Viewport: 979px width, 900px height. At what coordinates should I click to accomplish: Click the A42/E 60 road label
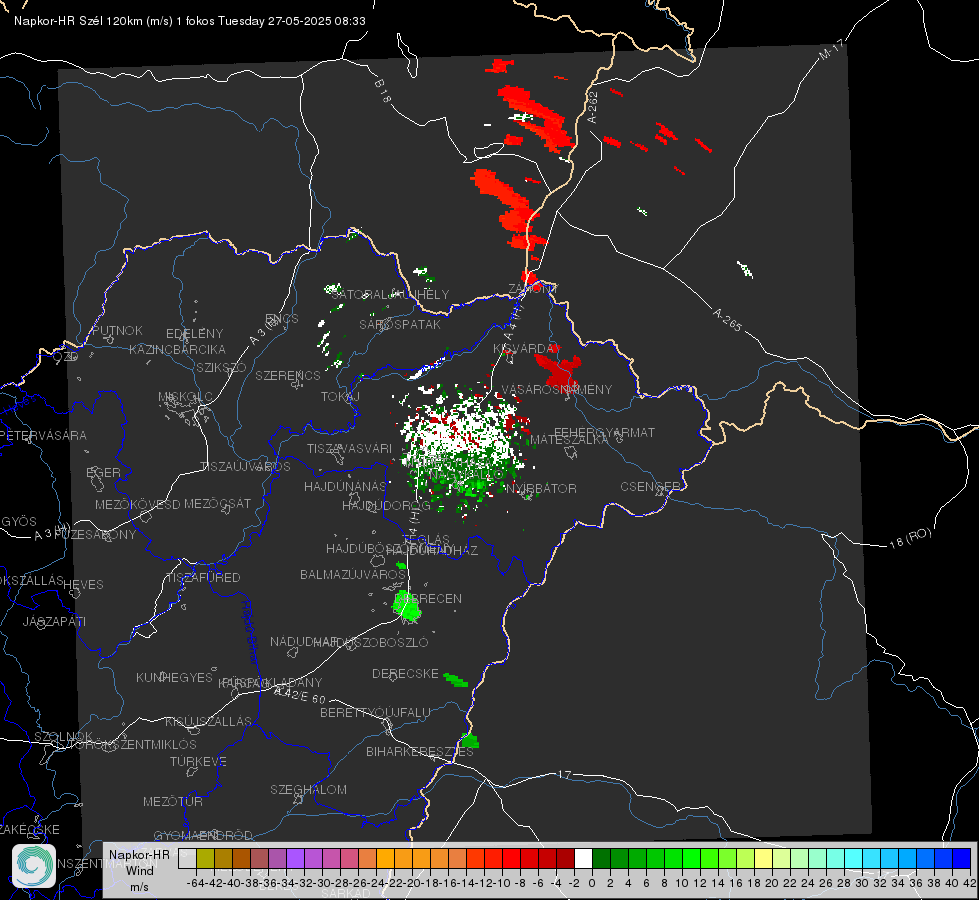coord(300,695)
